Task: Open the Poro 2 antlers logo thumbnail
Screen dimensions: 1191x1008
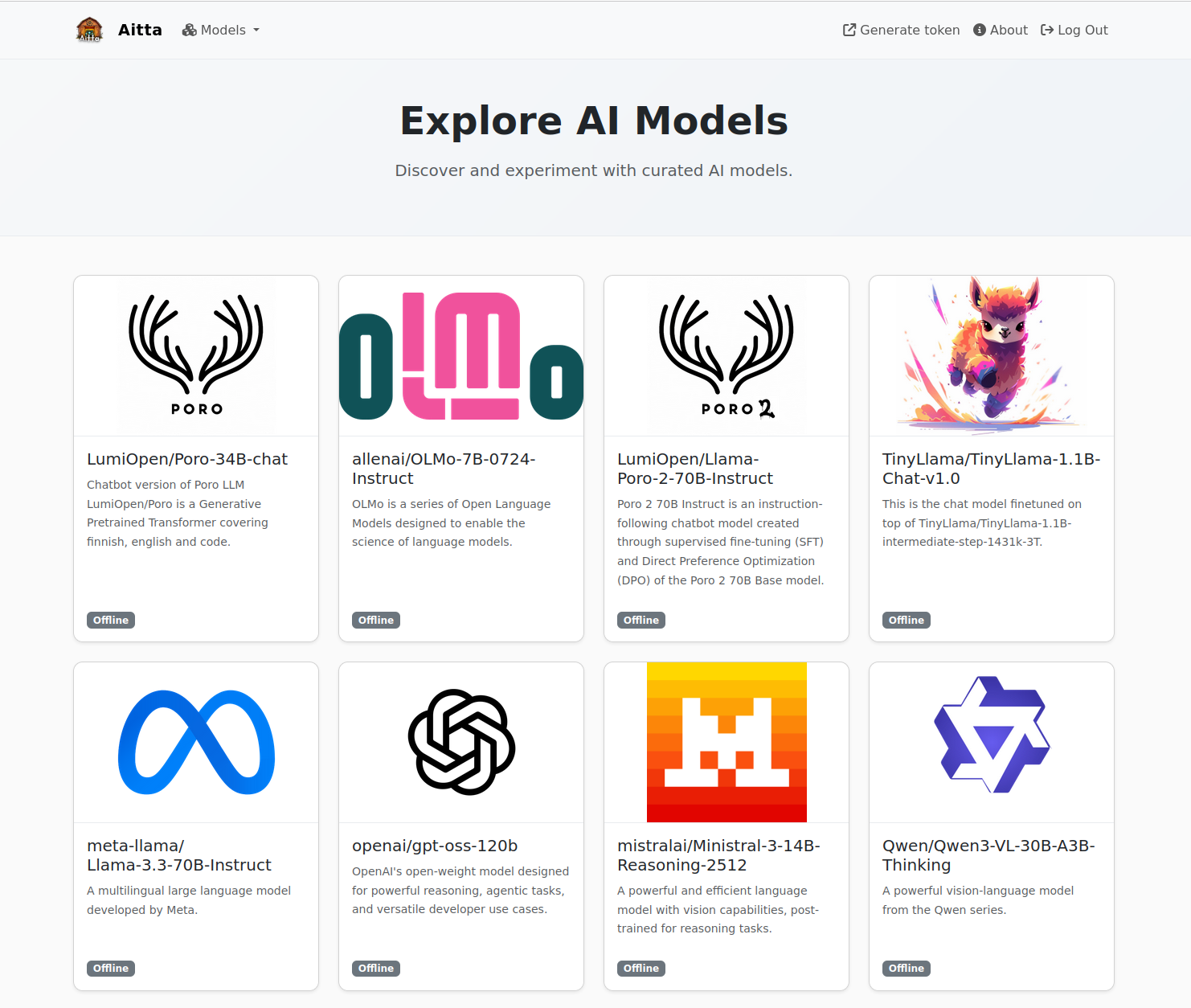Action: [x=726, y=356]
